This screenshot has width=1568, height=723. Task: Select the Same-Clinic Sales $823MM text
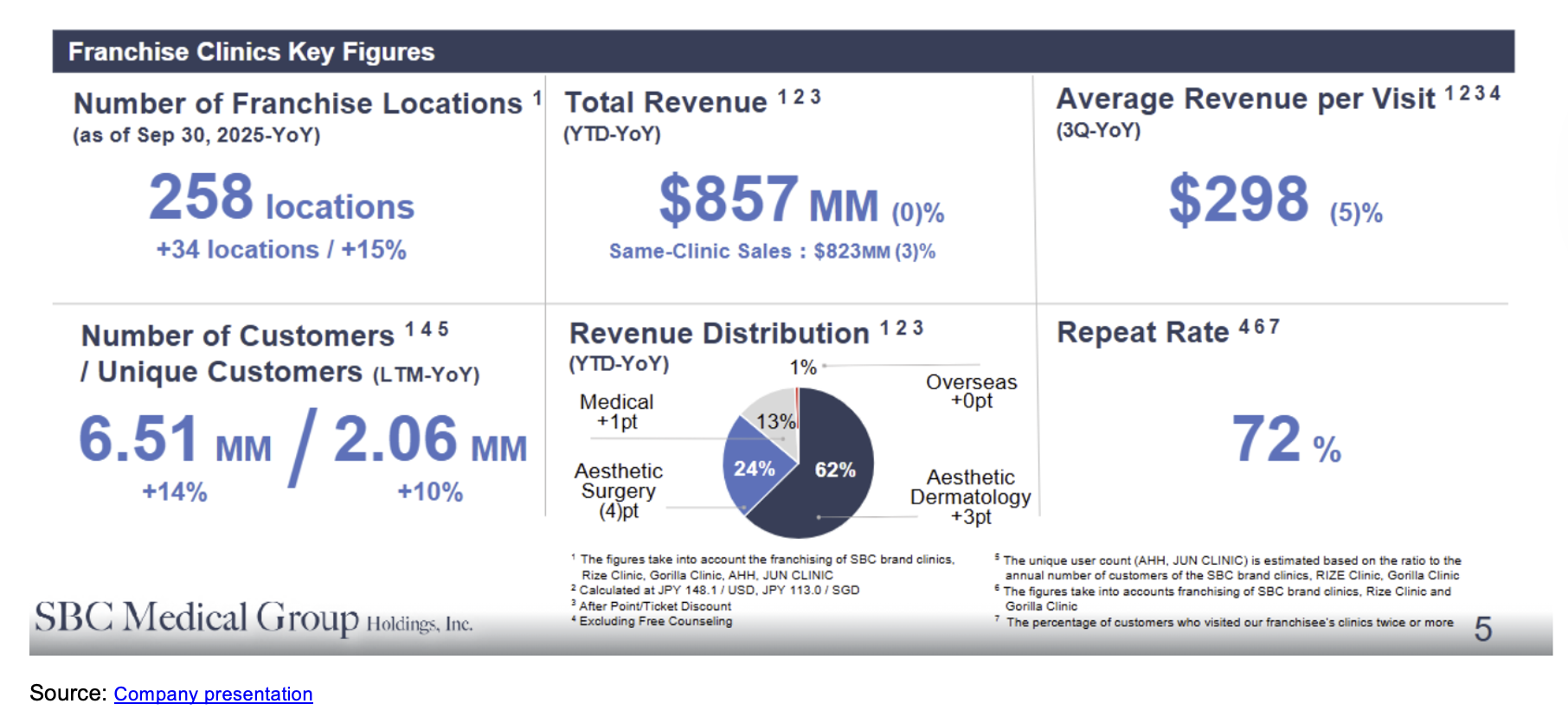772,252
